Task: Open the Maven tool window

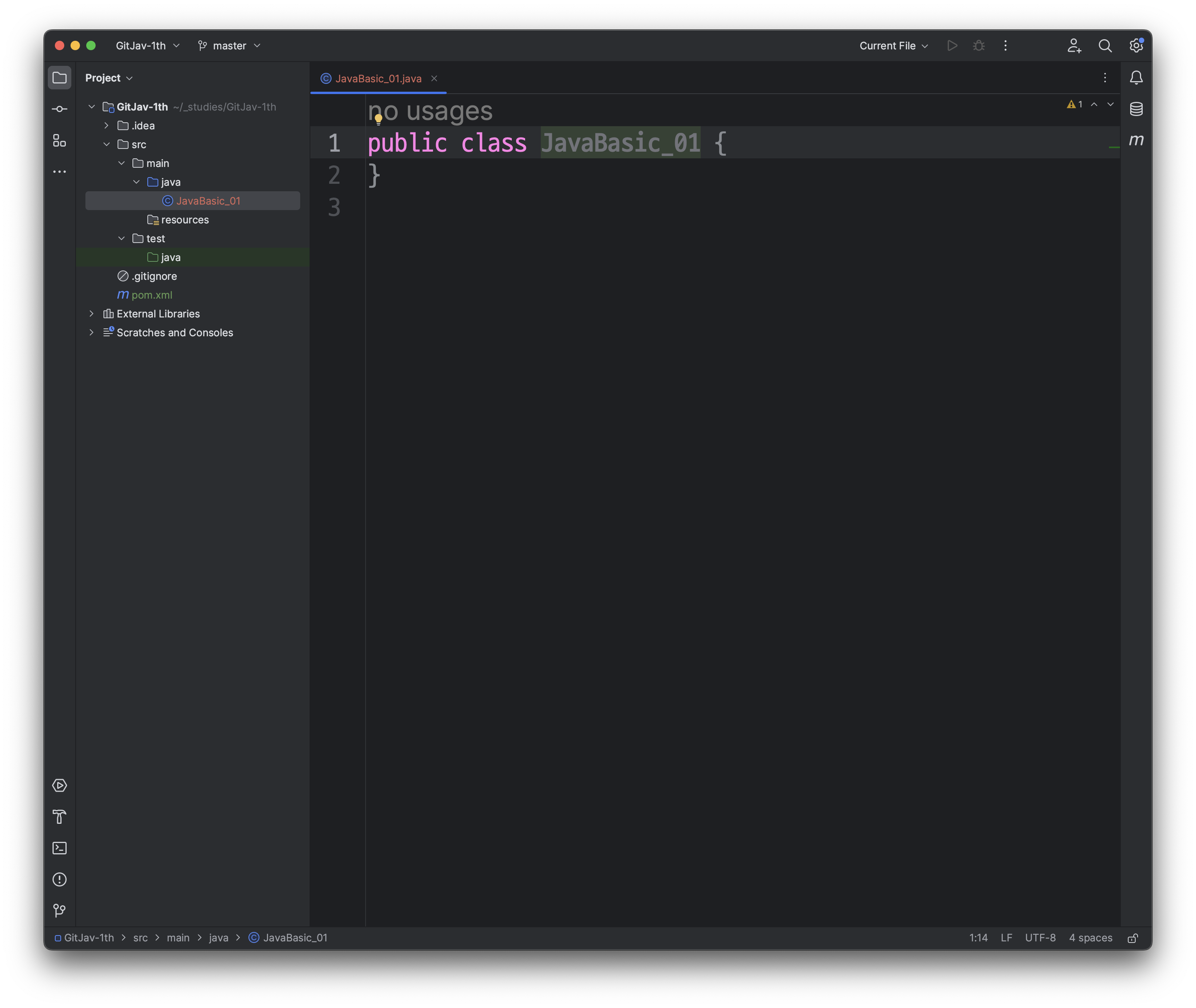Action: 1136,140
